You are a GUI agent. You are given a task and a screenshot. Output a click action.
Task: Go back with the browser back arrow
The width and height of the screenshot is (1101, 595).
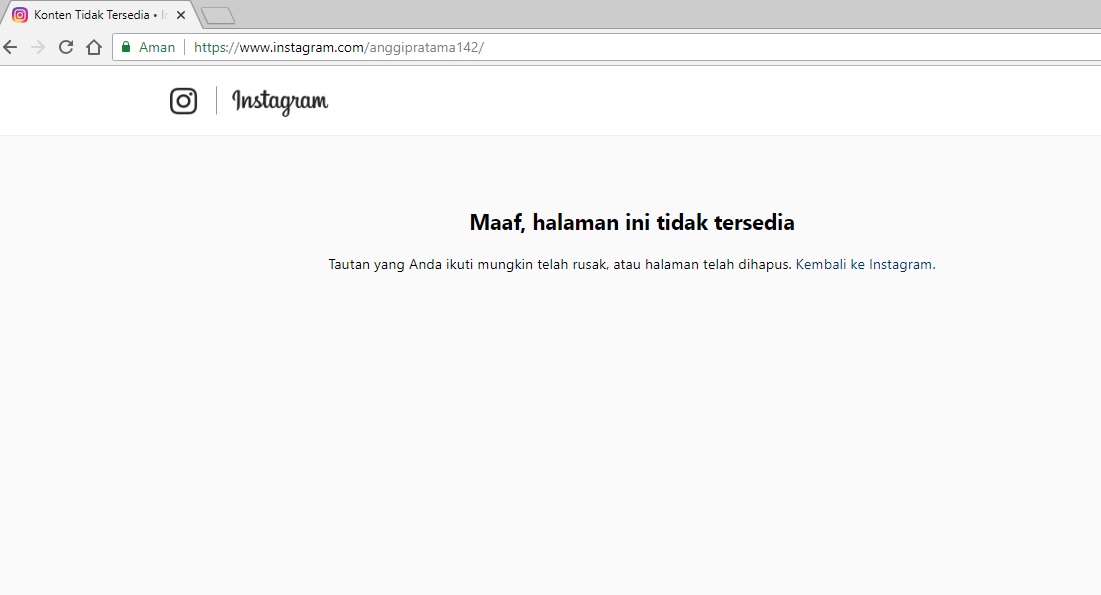coord(10,47)
